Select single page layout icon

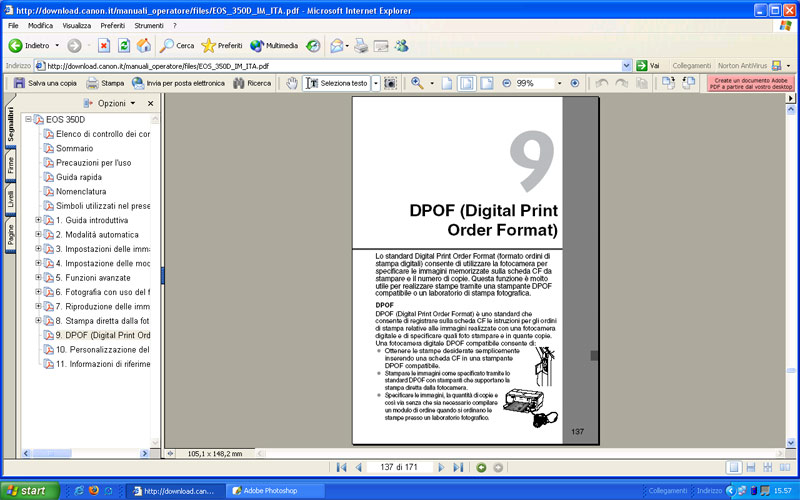click(734, 467)
